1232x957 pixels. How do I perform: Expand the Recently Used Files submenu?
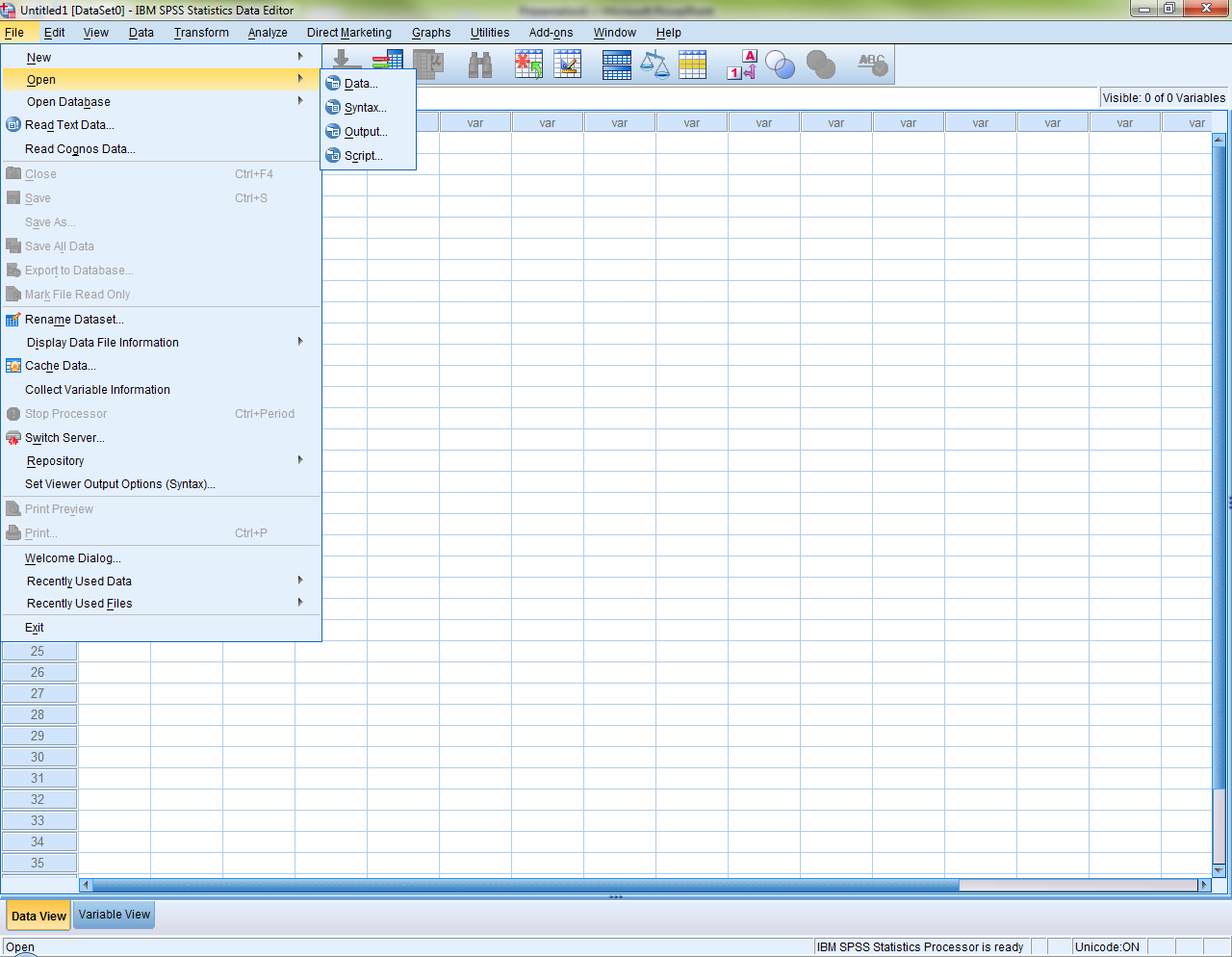(x=161, y=604)
